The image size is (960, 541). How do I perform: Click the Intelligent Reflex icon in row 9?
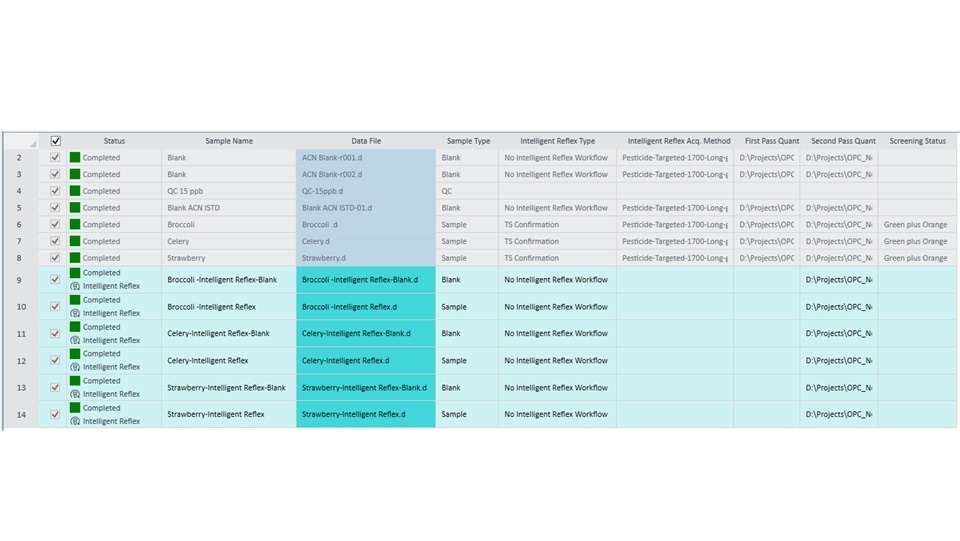pos(75,286)
